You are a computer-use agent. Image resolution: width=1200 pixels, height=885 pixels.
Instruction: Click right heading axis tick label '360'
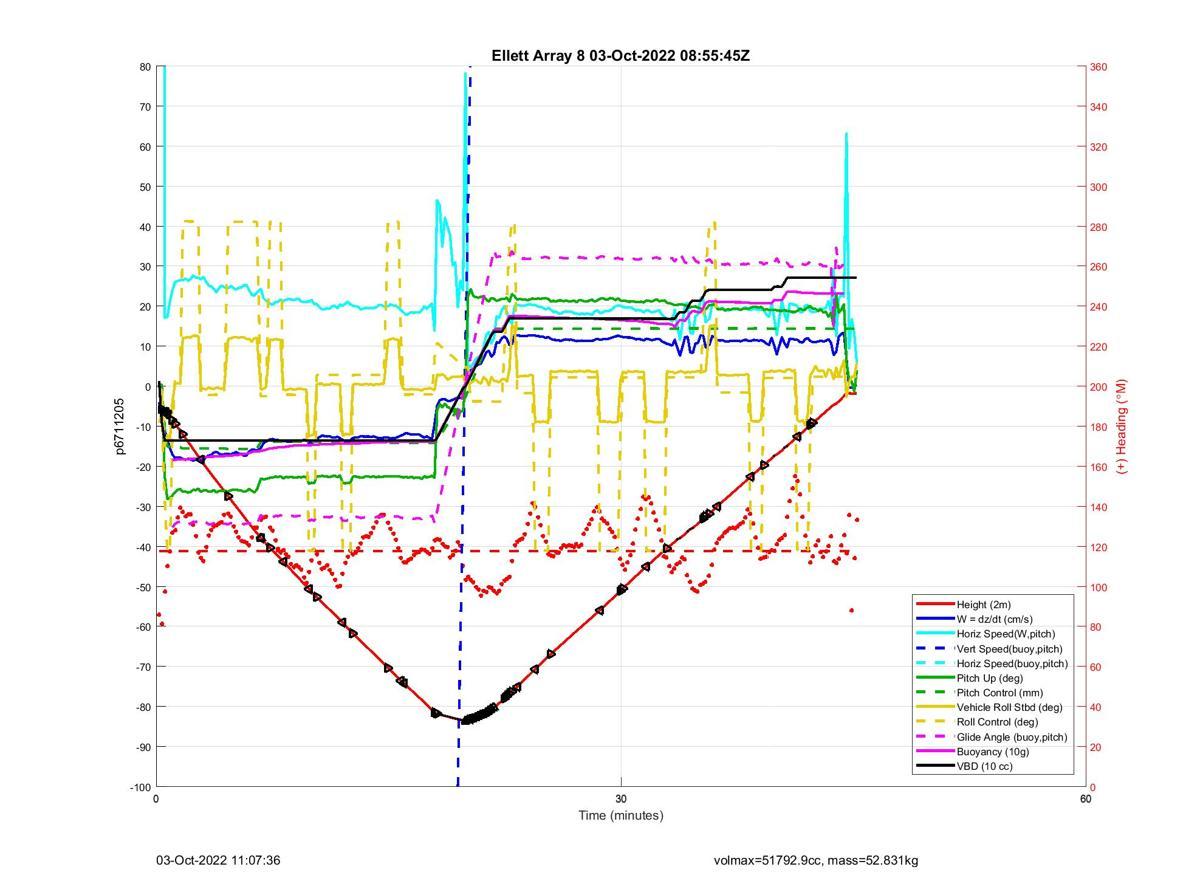click(1098, 67)
